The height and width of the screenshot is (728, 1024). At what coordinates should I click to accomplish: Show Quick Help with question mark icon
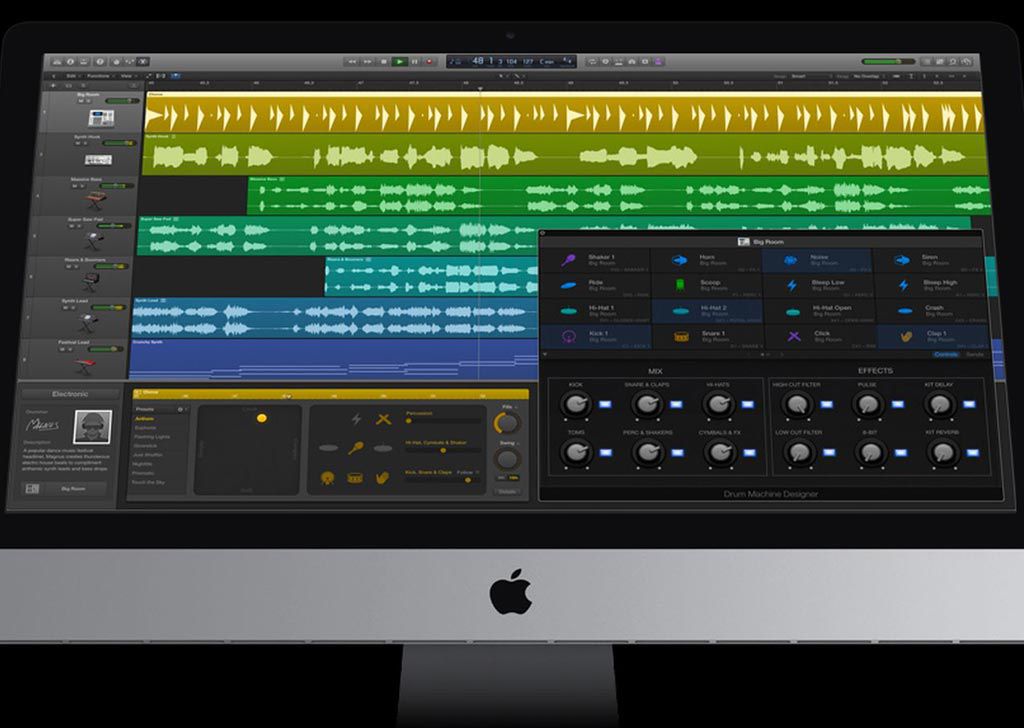[x=100, y=61]
